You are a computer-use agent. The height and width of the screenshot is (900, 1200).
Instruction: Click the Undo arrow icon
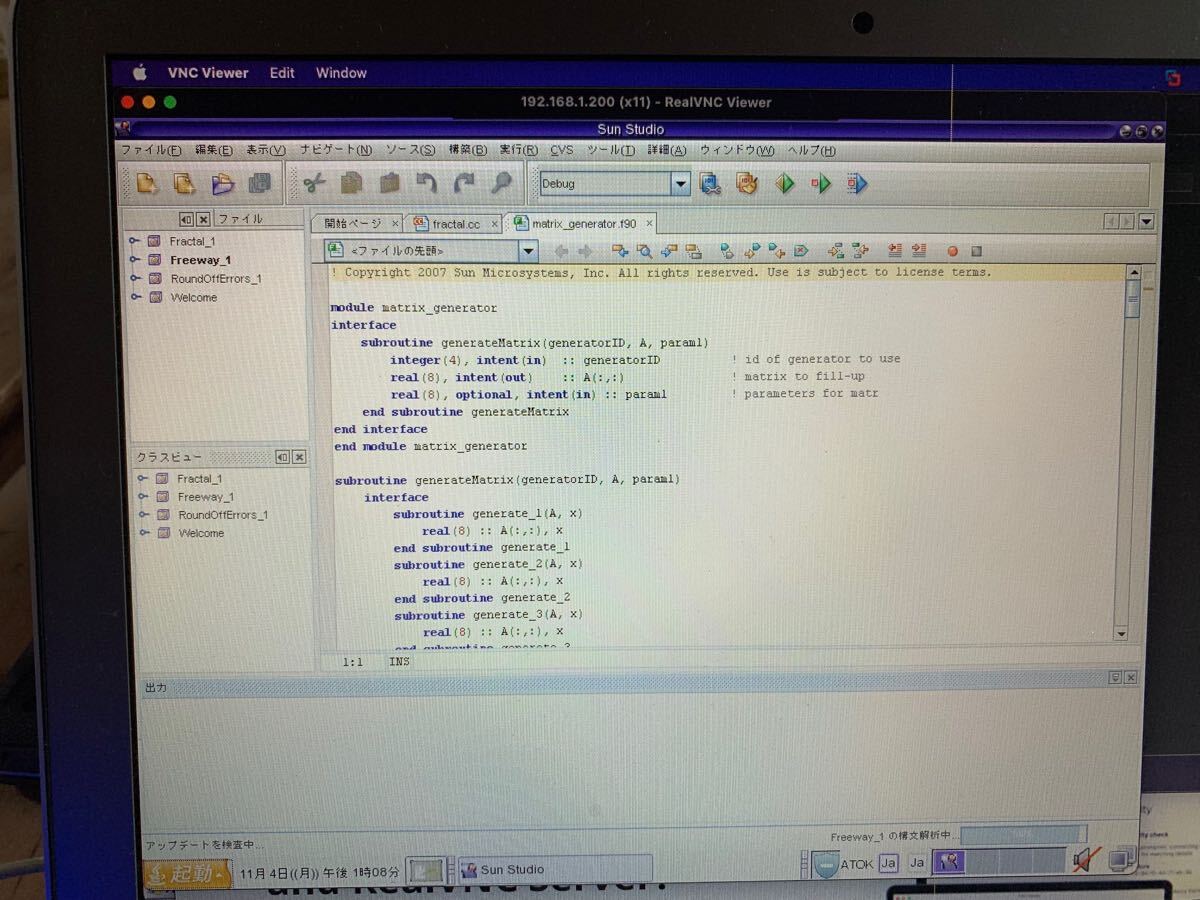coord(427,183)
